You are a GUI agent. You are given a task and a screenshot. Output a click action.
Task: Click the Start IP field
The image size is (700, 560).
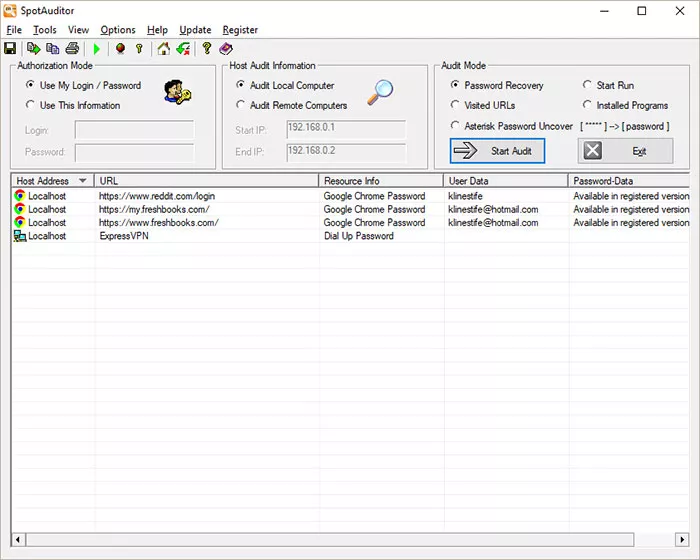[x=346, y=129]
